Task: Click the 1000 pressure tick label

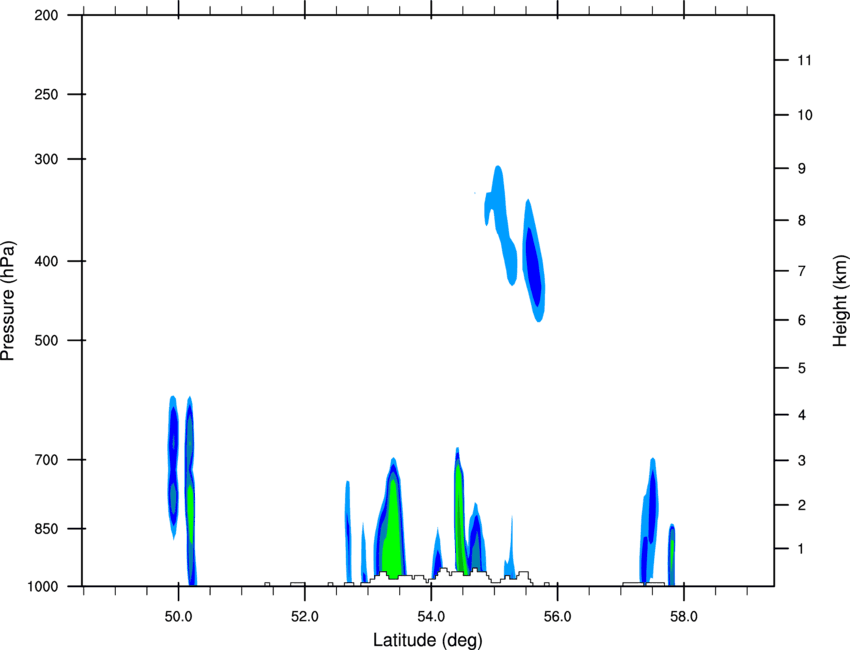Action: pyautogui.click(x=42, y=587)
